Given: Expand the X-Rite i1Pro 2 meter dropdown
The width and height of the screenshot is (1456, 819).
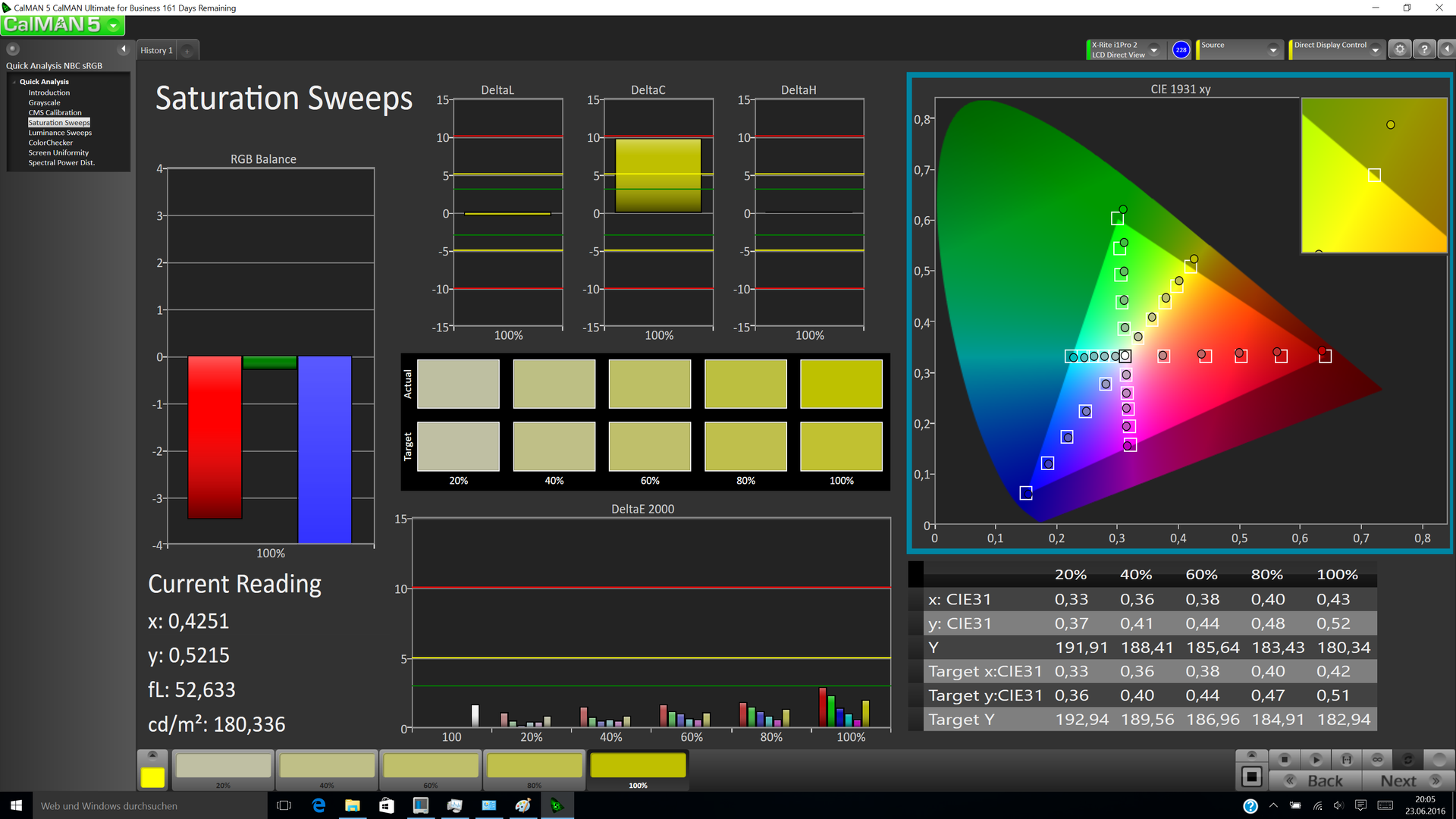Looking at the screenshot, I should point(1154,50).
